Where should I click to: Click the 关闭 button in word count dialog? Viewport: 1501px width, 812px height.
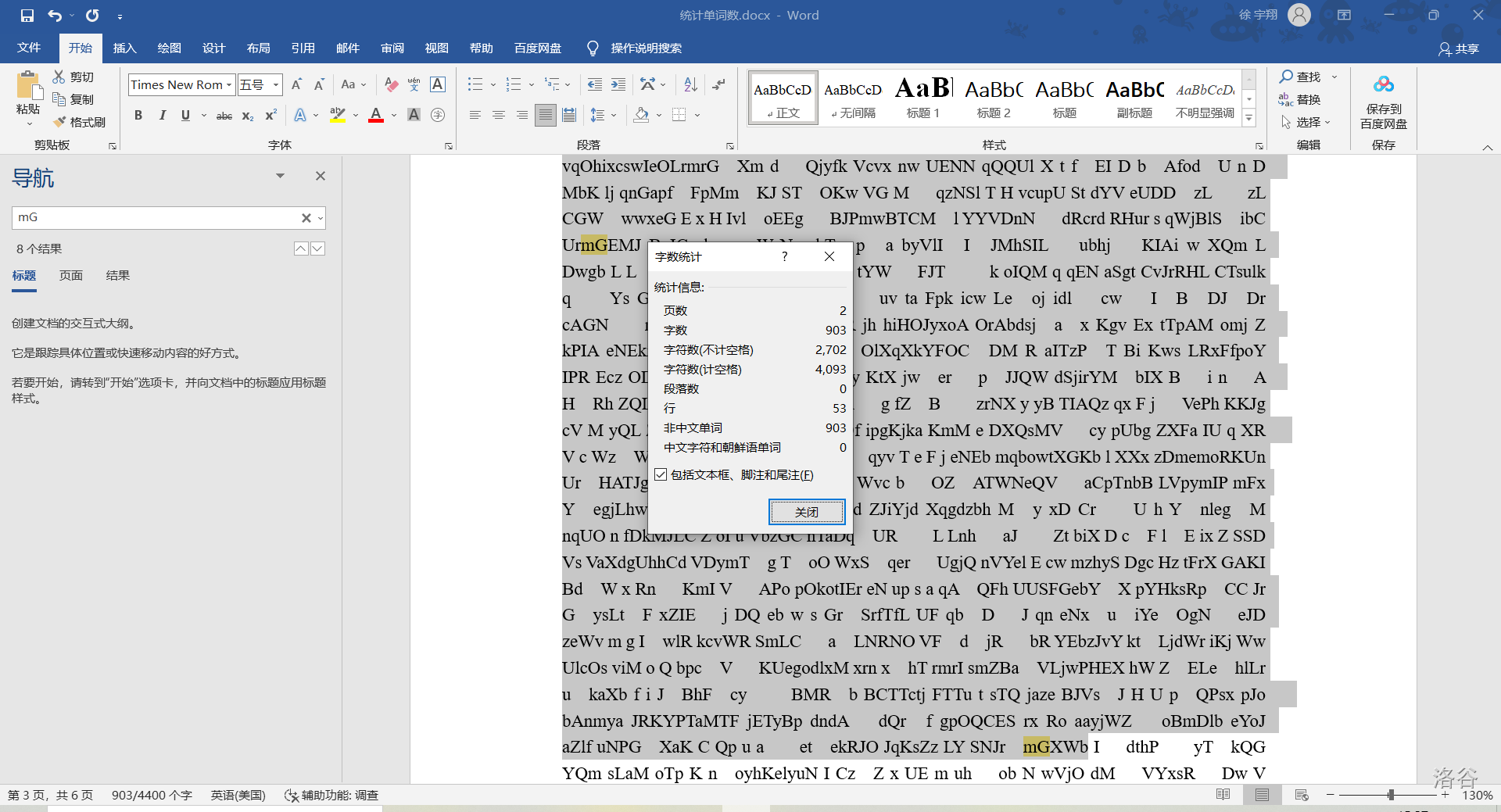pyautogui.click(x=806, y=512)
